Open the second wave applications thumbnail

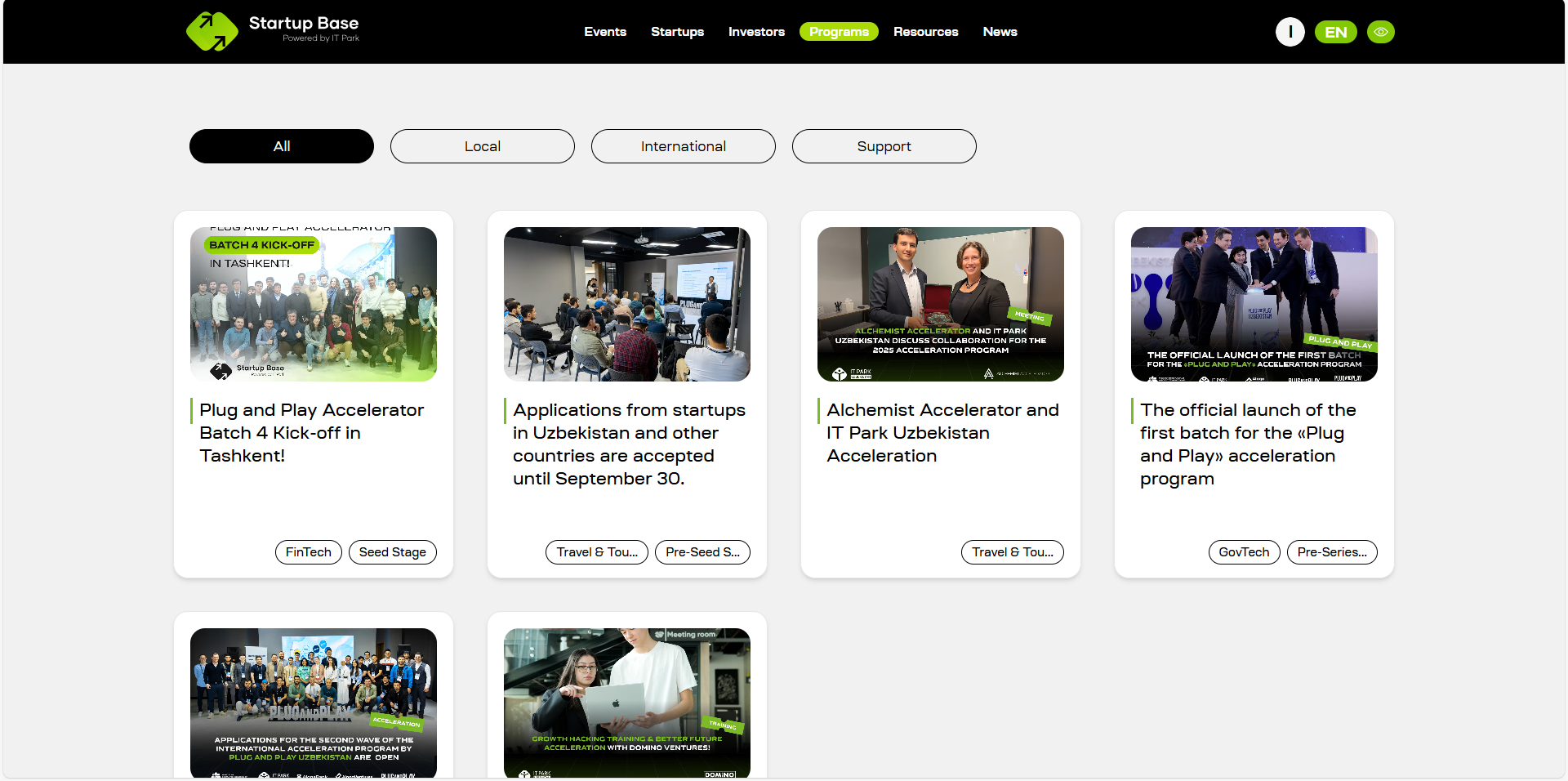click(314, 703)
